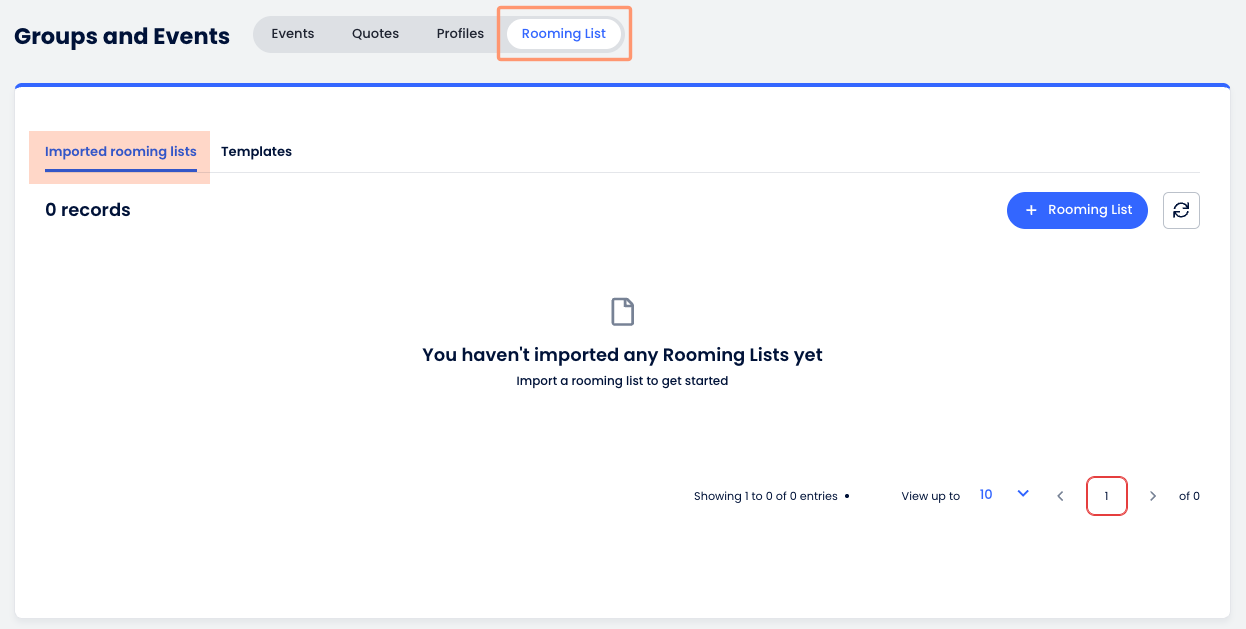Click the refresh icon button
Viewport: 1246px width, 629px height.
click(x=1181, y=210)
